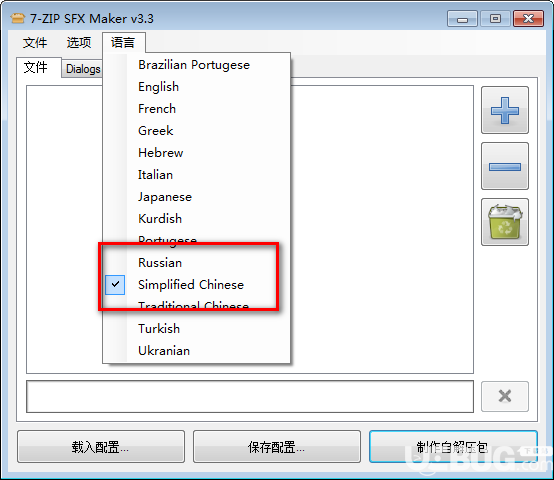Viewport: 554px width, 480px height.
Task: Switch to the Dialogs tab
Action: (83, 69)
